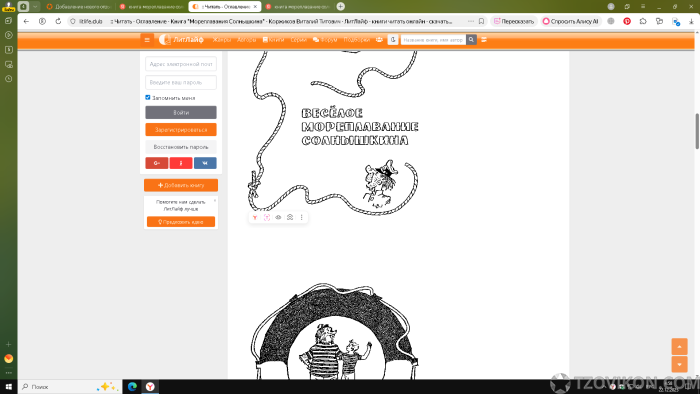Expand the tab groups dropdown arrow
Screen dimensions: 700x394
(35, 6)
